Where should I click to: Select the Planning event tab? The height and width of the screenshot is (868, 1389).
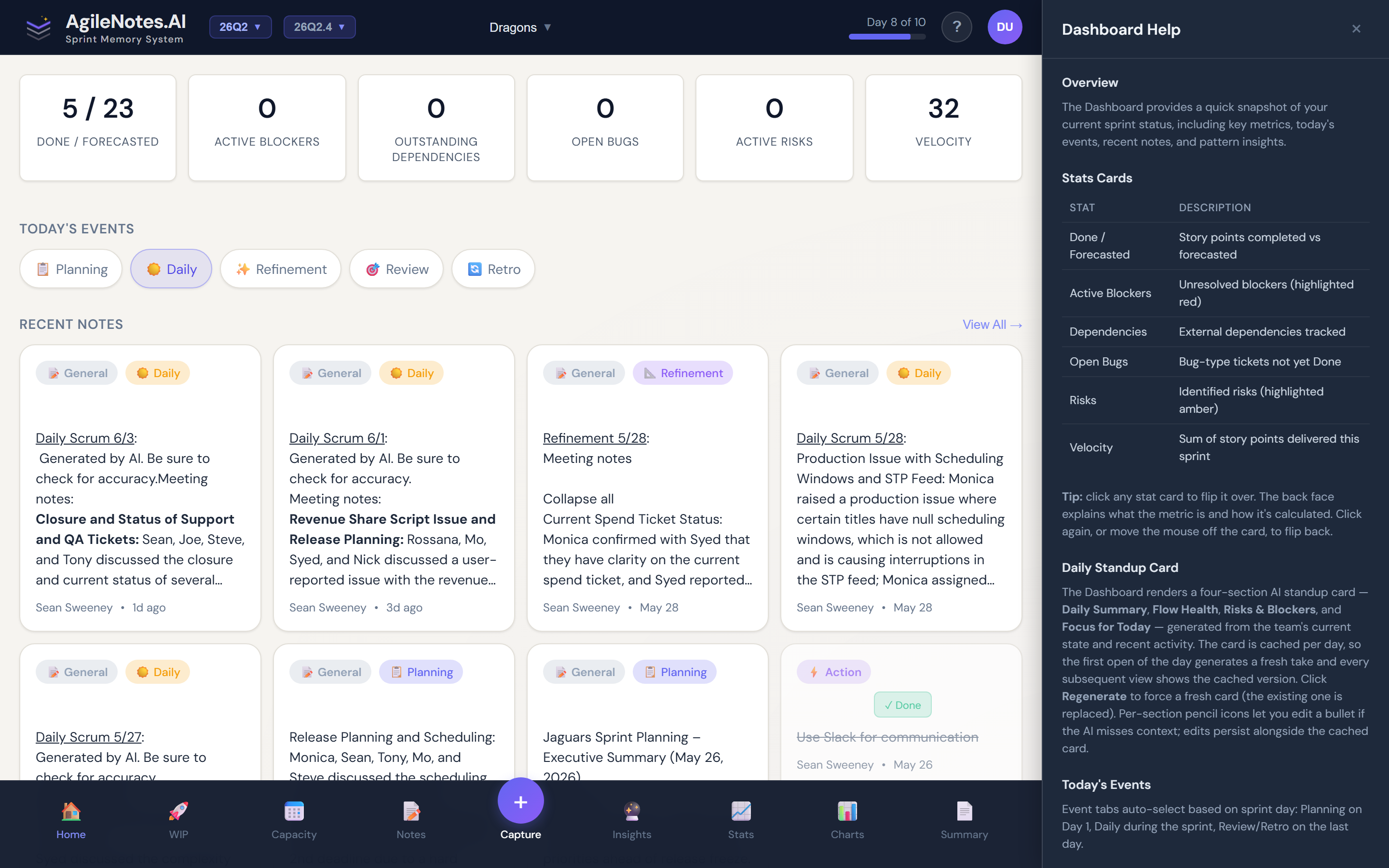(71, 269)
